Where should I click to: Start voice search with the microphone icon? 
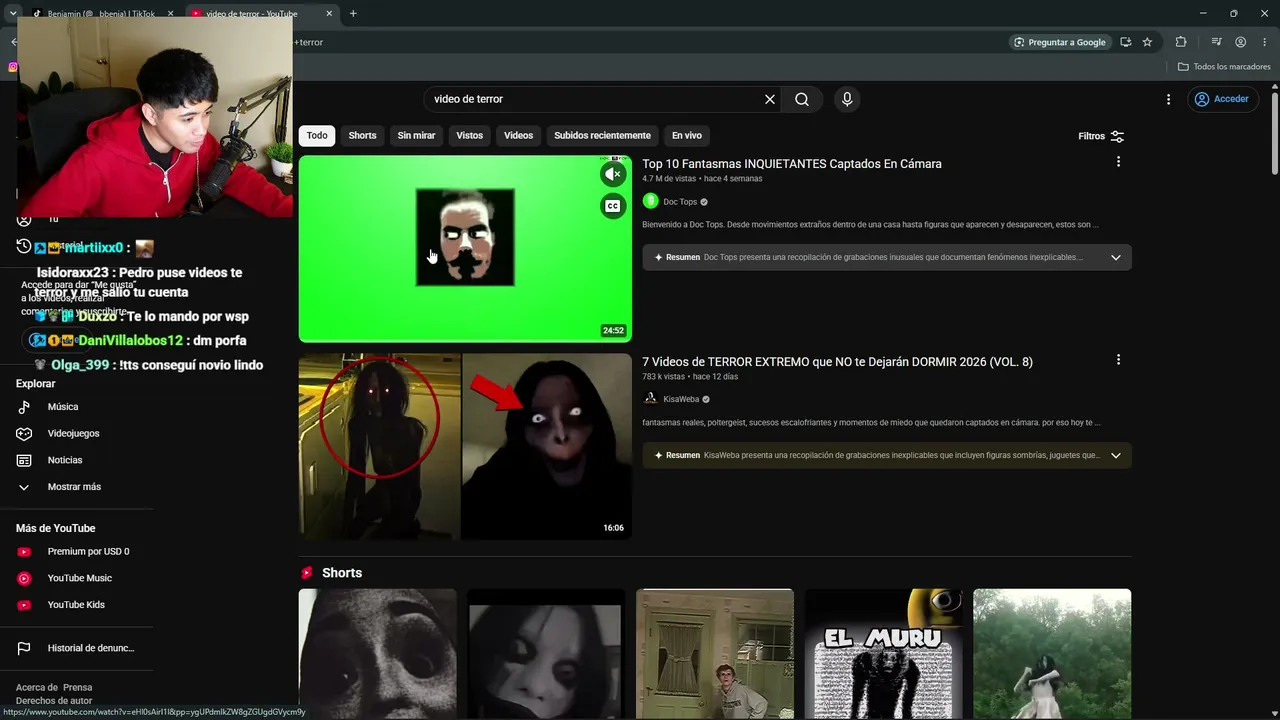[847, 99]
